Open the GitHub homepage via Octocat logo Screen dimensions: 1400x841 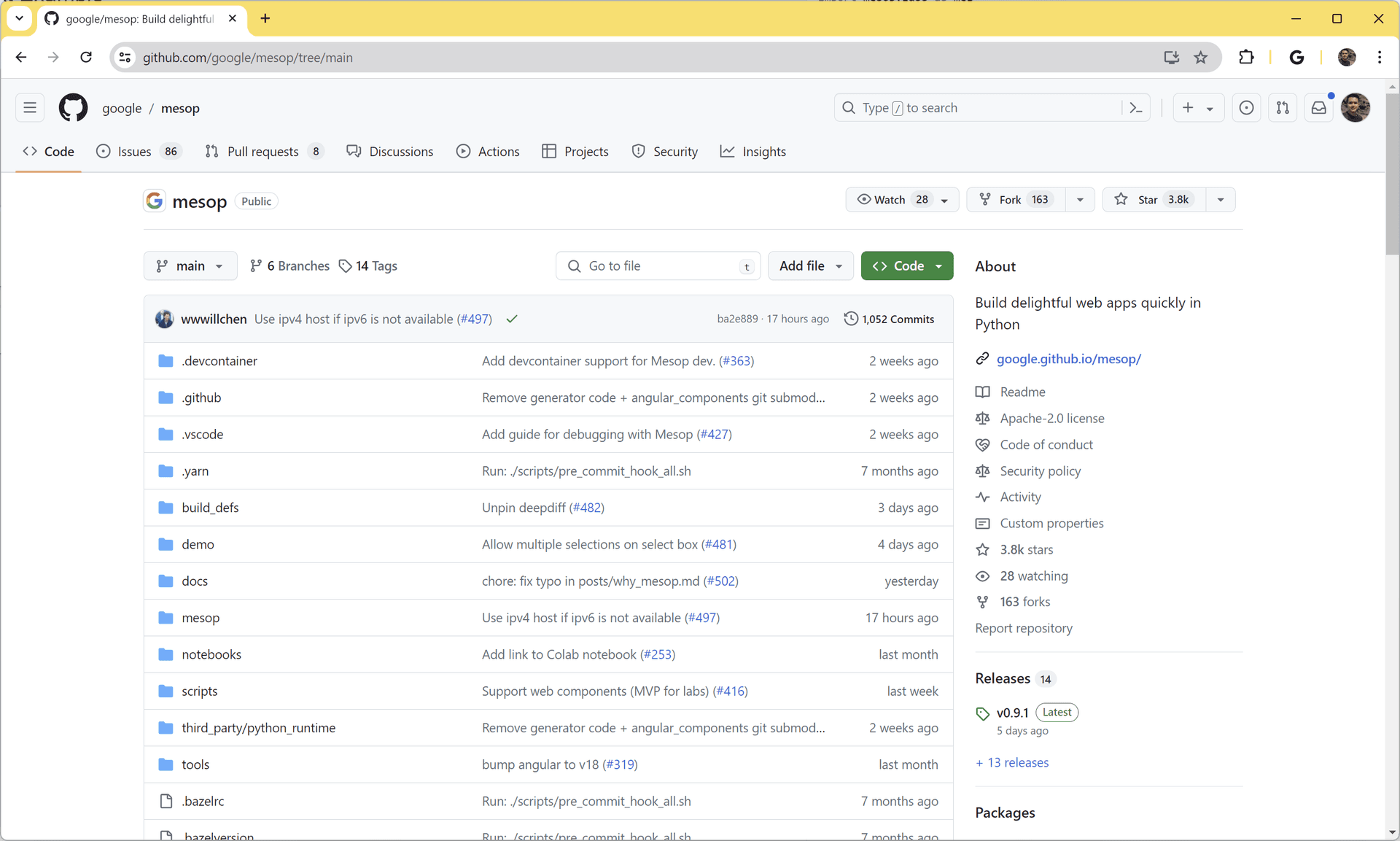point(73,108)
